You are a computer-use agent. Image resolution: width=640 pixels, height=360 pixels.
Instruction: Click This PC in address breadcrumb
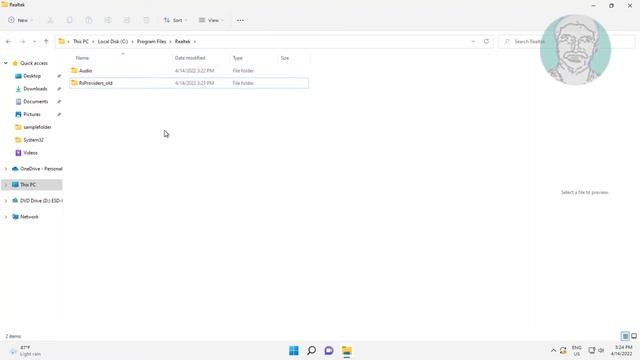pyautogui.click(x=80, y=42)
